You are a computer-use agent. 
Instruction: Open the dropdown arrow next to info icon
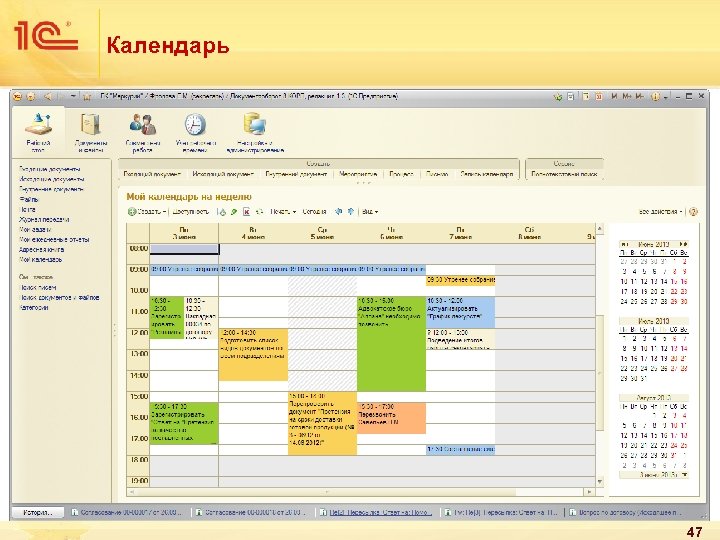[x=665, y=97]
